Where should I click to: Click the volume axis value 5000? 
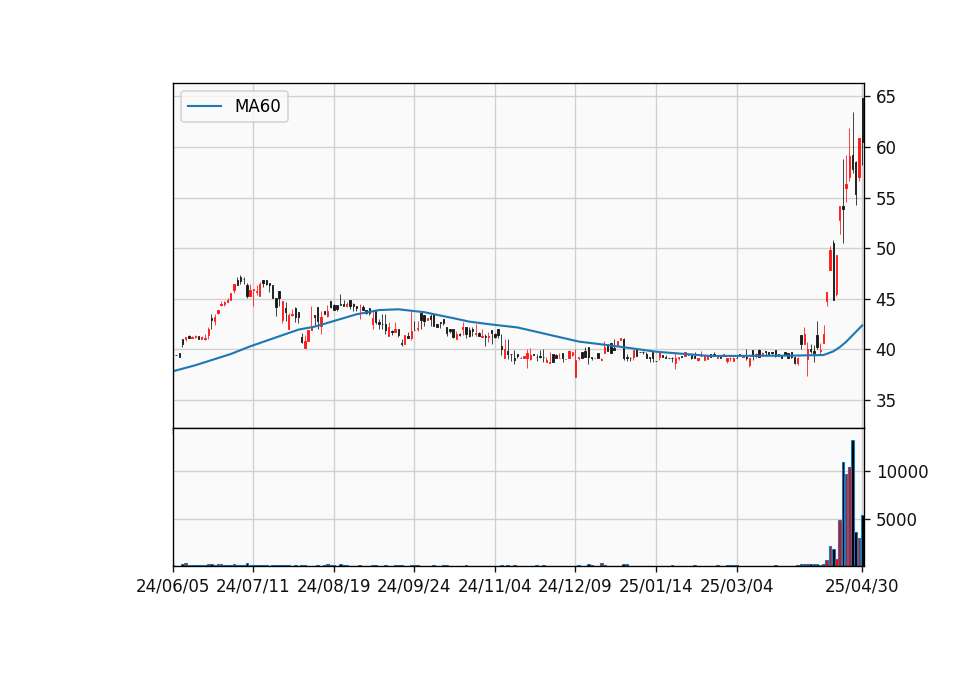coord(897,520)
